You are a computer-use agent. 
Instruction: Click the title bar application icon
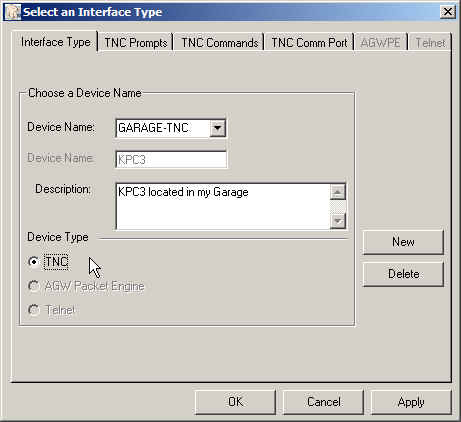13,12
